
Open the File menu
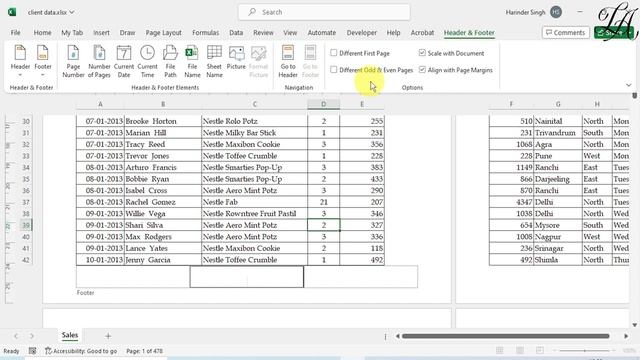[16, 33]
